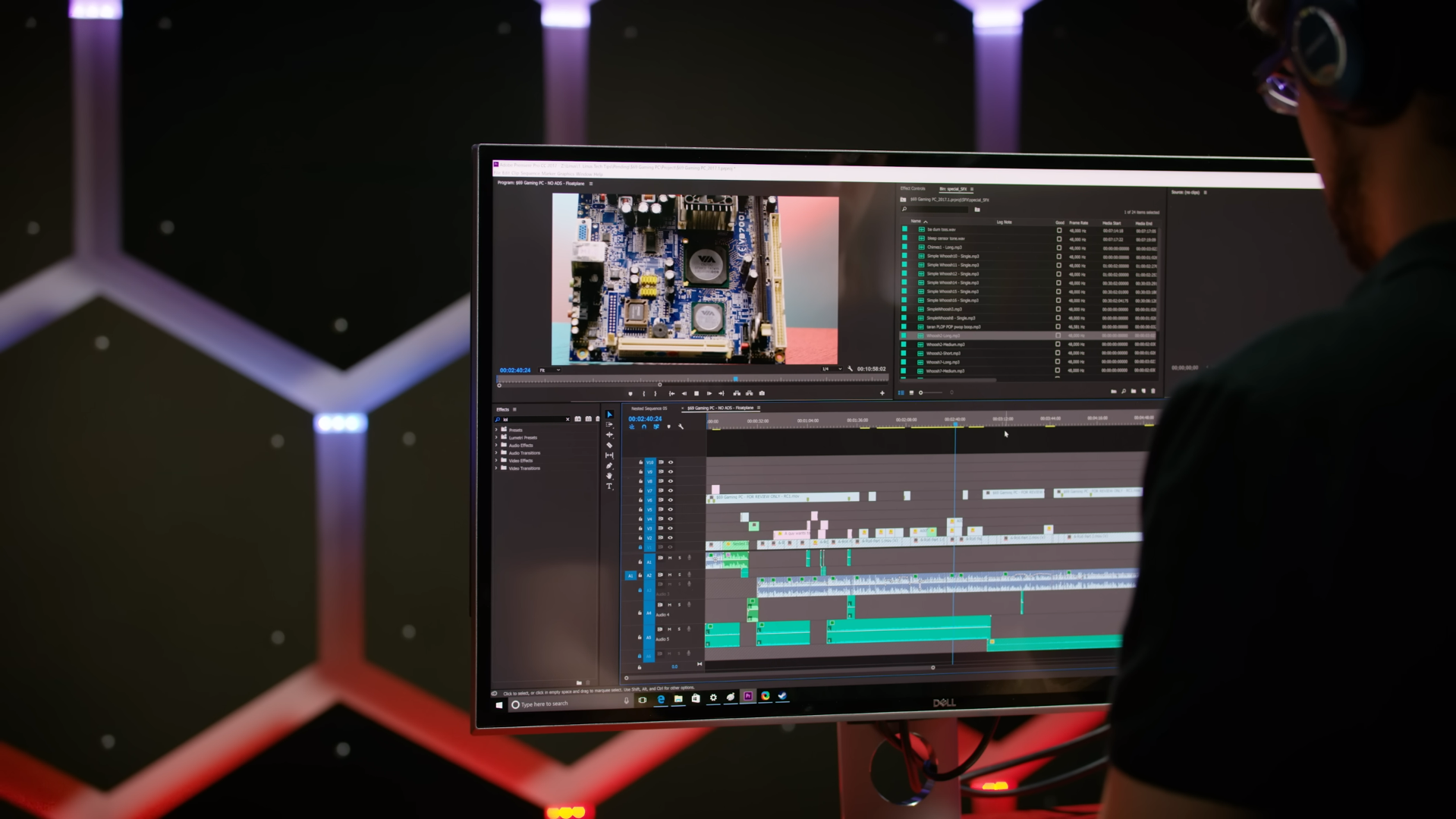Viewport: 1456px width, 819px height.
Task: Solo audio track A4
Action: tap(679, 606)
